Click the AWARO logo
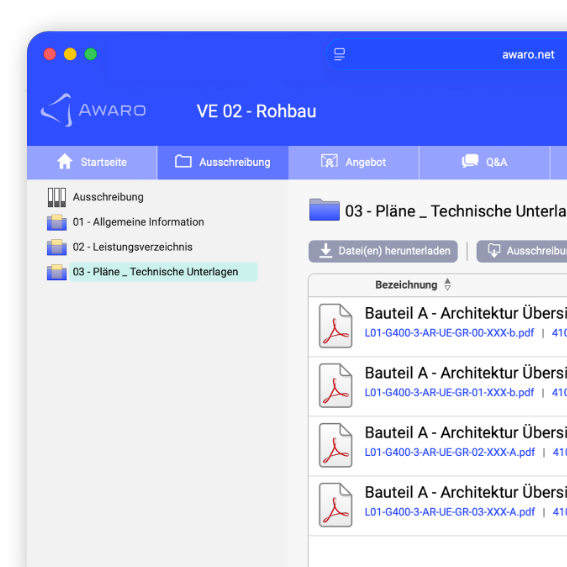 [93, 110]
